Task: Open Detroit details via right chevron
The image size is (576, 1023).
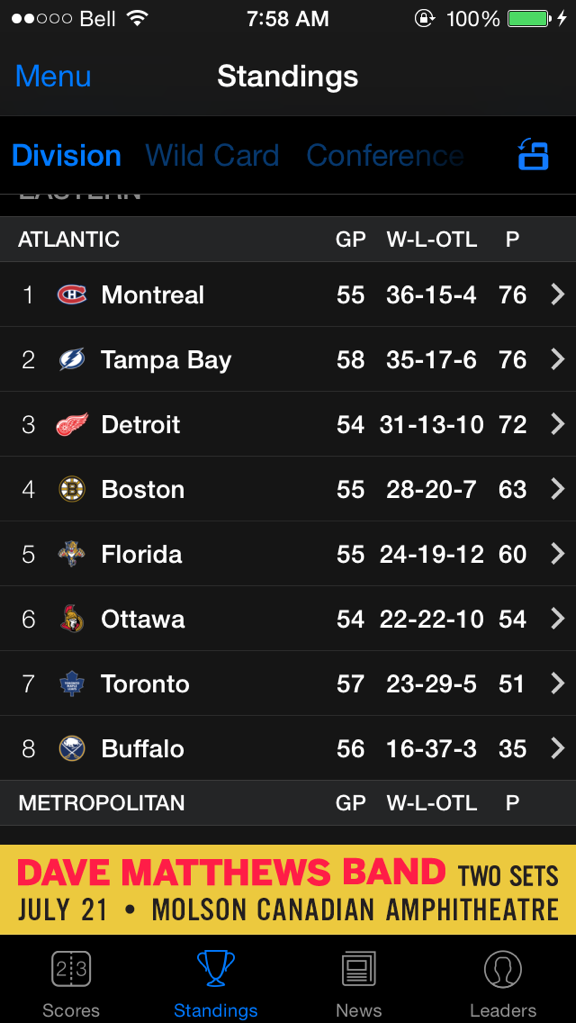Action: point(557,424)
